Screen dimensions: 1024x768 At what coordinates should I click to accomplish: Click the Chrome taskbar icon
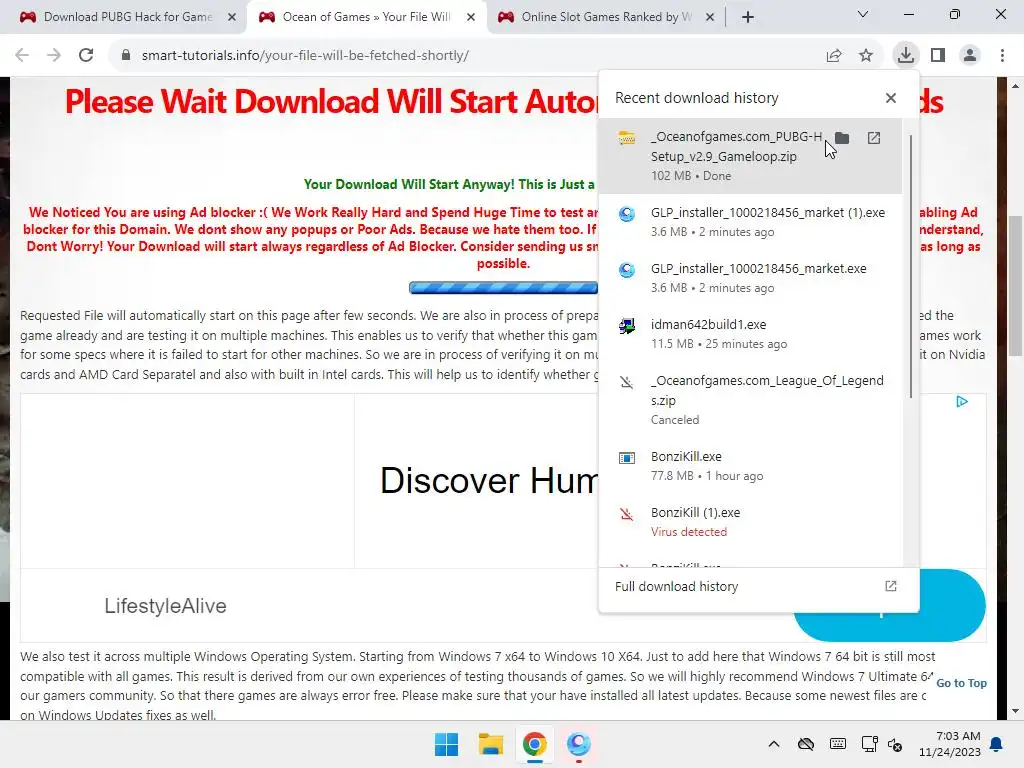534,744
